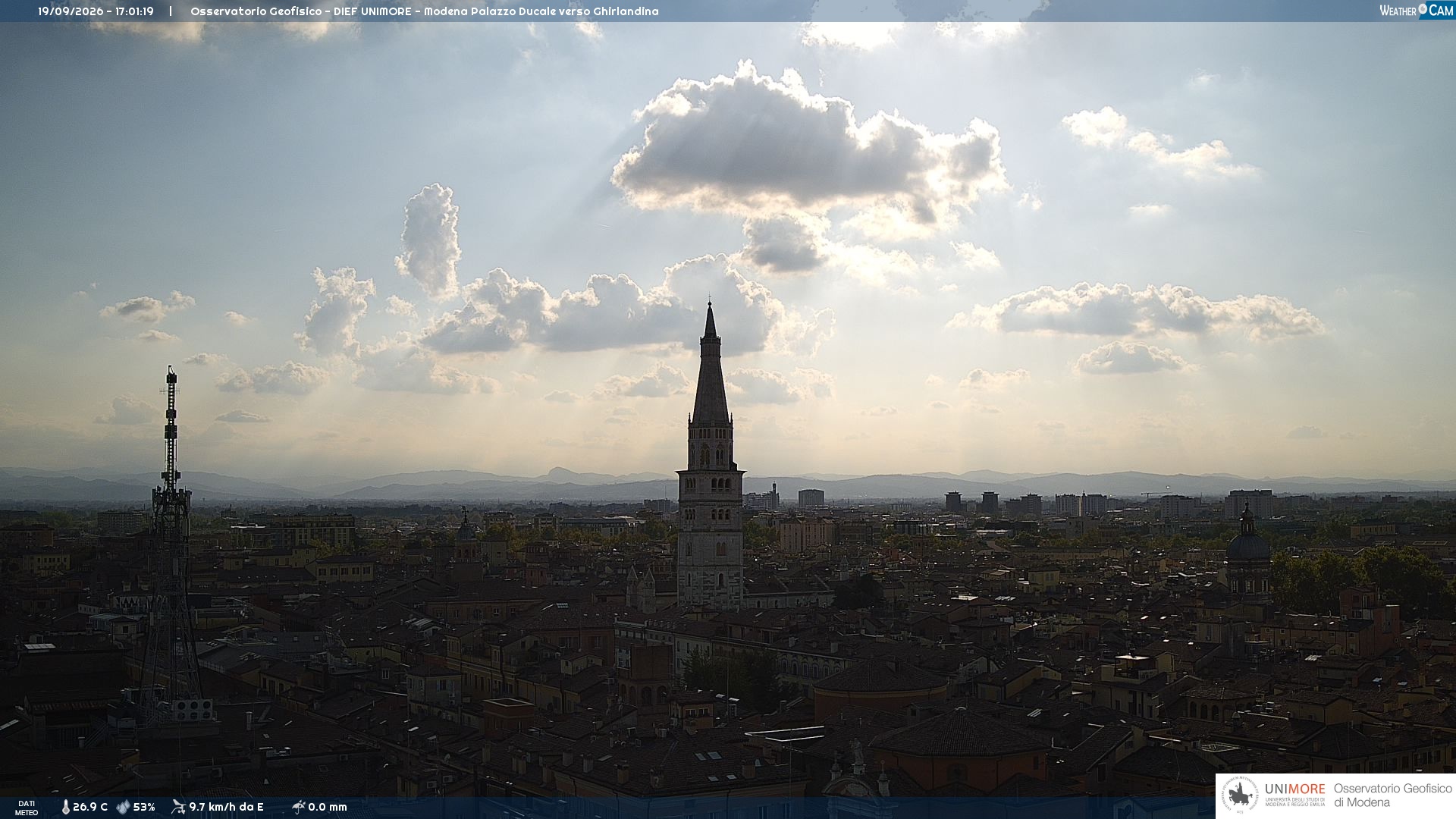Viewport: 1456px width, 819px height.
Task: Click the UNIMORE wordmark in footer logo
Action: coord(1294,789)
